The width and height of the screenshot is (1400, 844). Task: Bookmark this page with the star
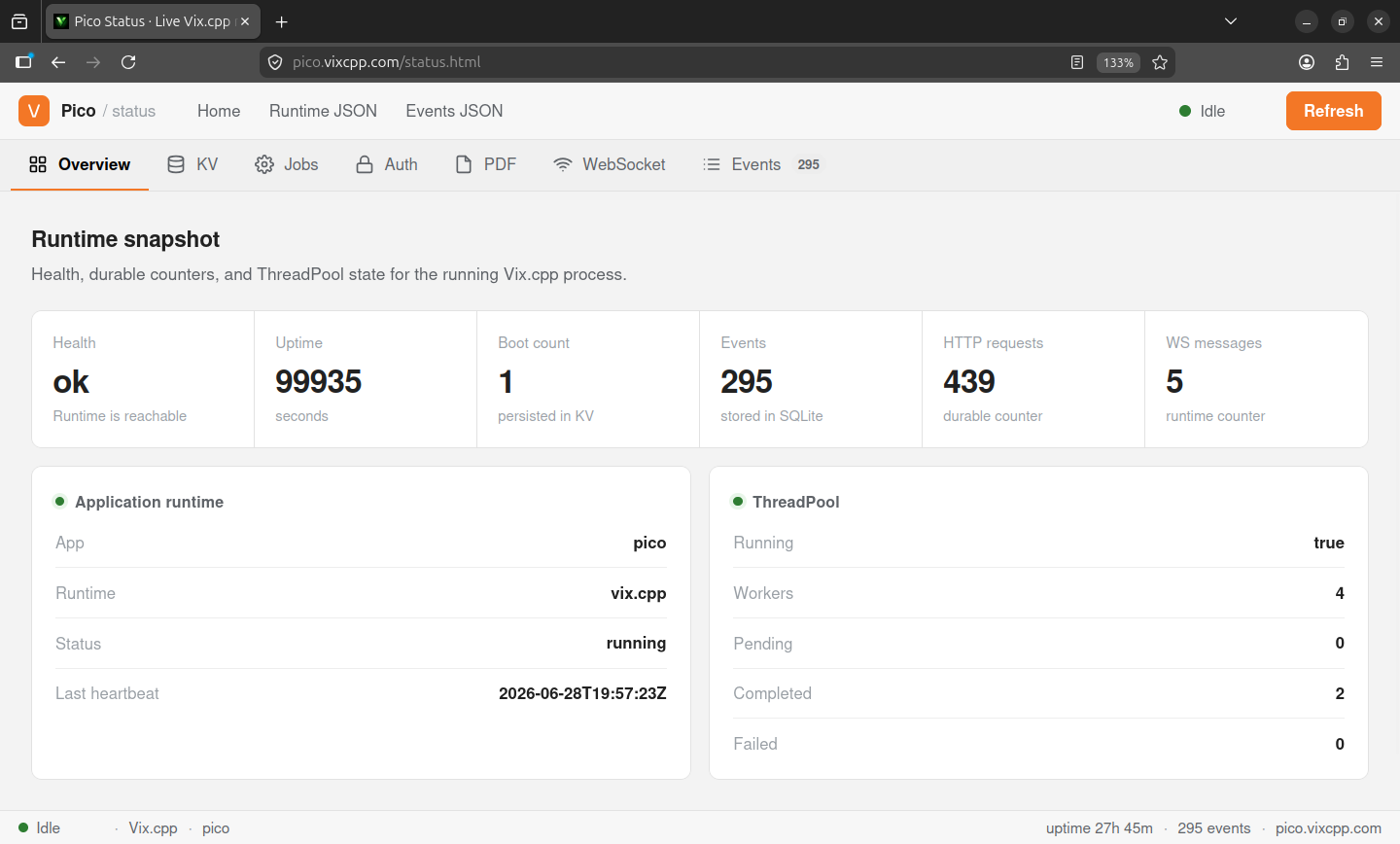point(1160,62)
